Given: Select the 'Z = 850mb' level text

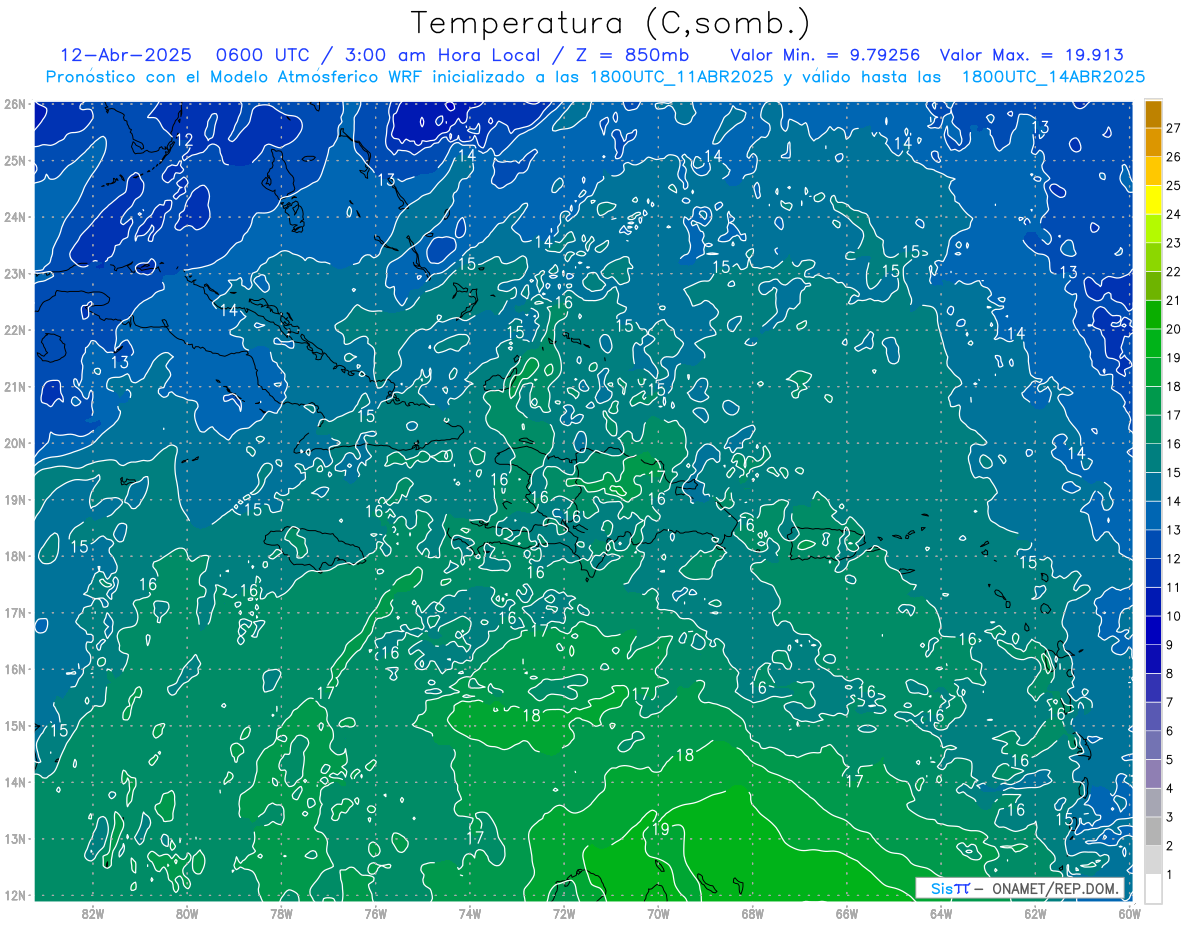Looking at the screenshot, I should tap(632, 55).
